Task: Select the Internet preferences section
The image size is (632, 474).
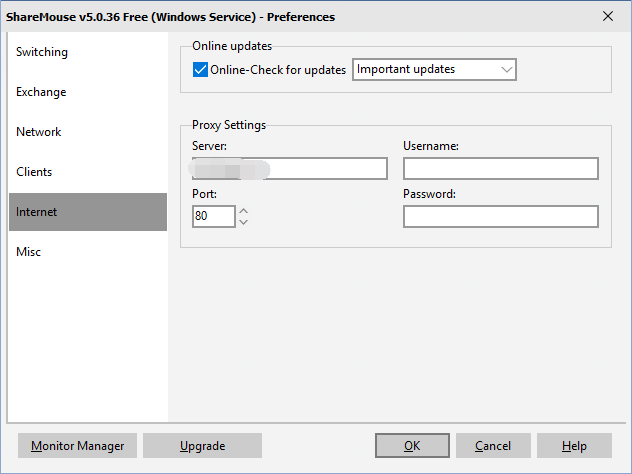Action: point(88,212)
